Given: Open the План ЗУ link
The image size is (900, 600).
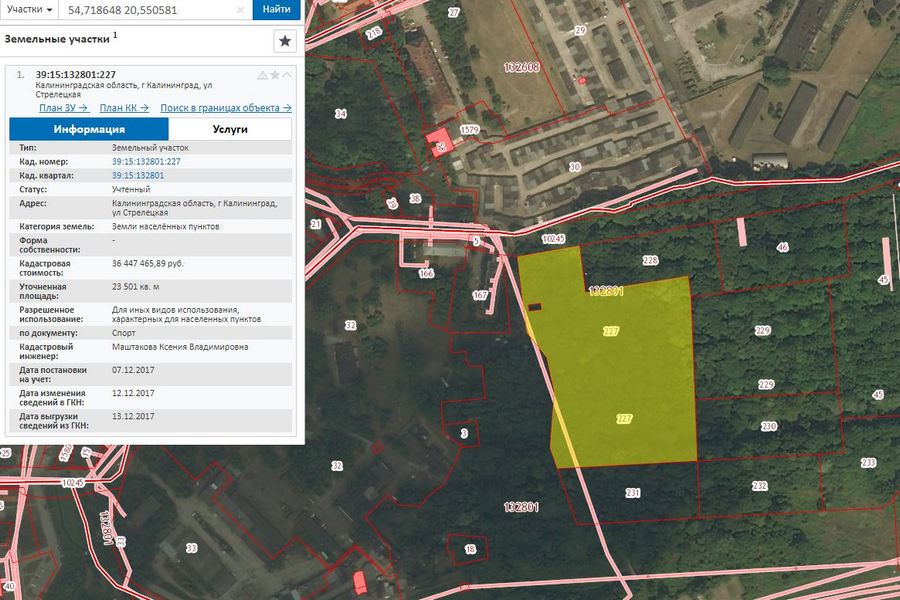Looking at the screenshot, I should (x=64, y=108).
